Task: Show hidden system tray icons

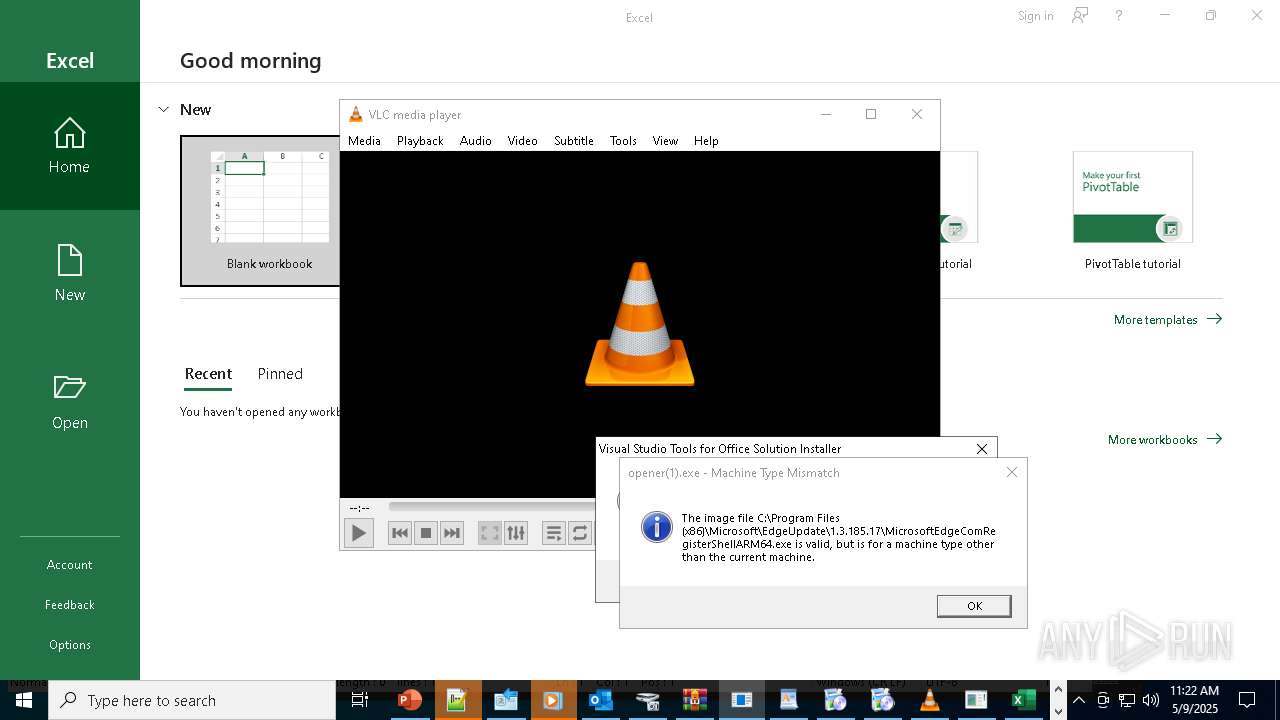Action: (x=1079, y=700)
